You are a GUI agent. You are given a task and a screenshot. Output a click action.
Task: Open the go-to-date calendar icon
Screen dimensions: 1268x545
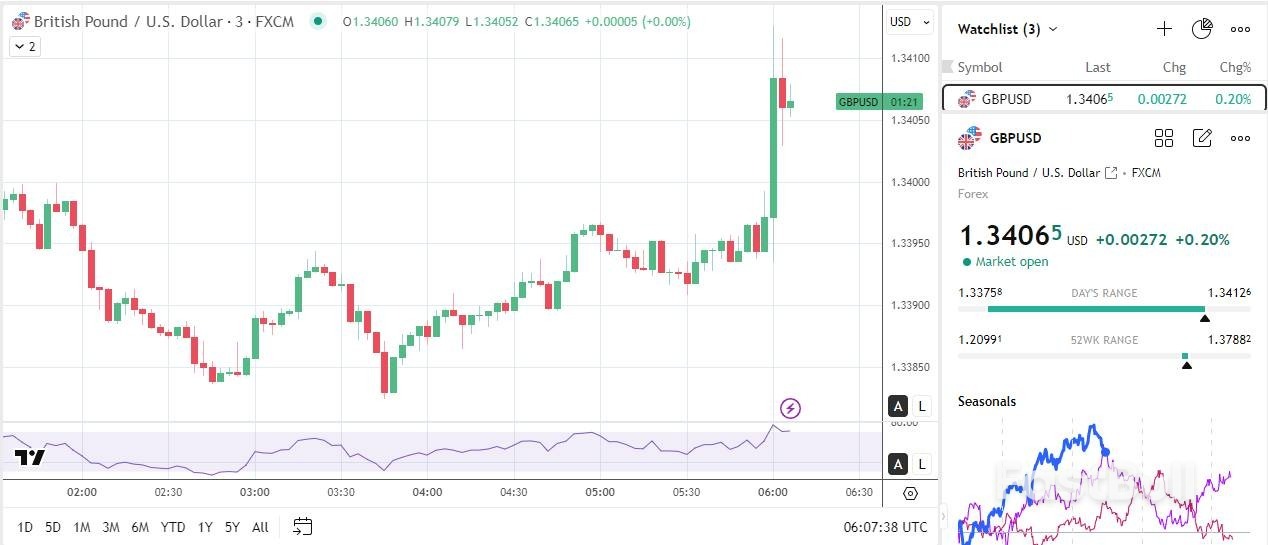303,527
